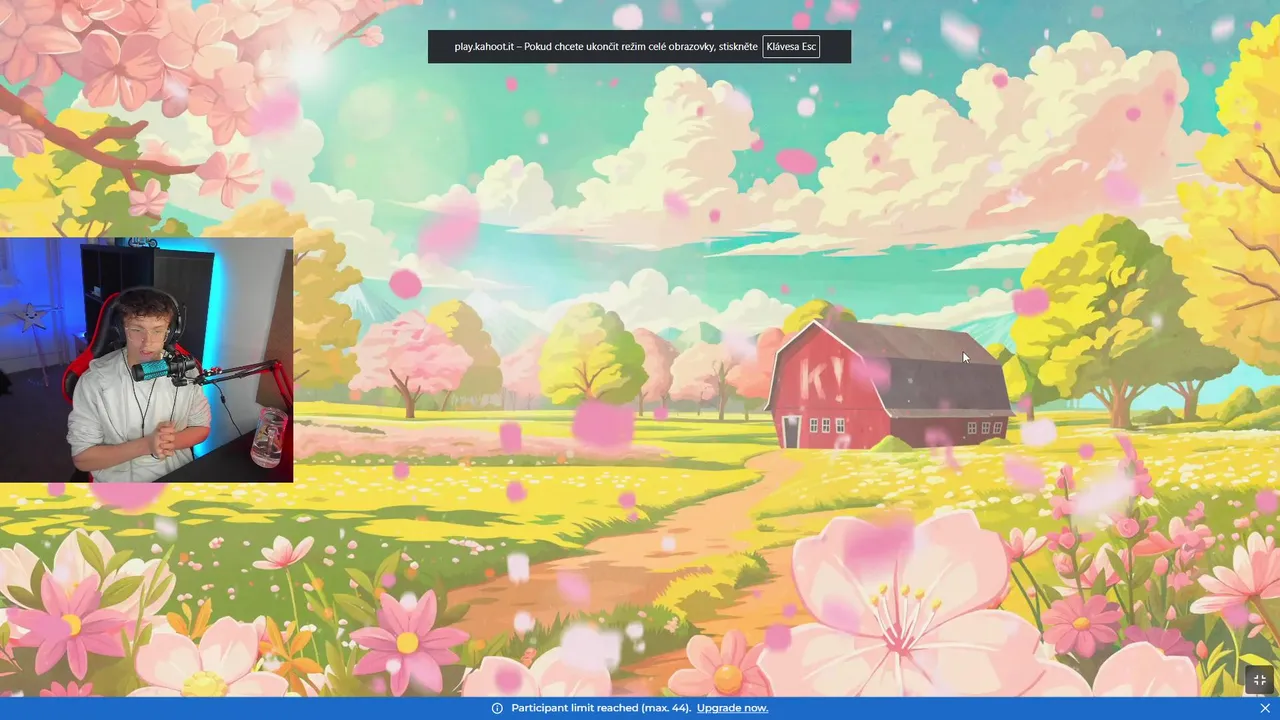
Task: Click 'Participant limit reached (max. 44).' text
Action: (x=601, y=708)
